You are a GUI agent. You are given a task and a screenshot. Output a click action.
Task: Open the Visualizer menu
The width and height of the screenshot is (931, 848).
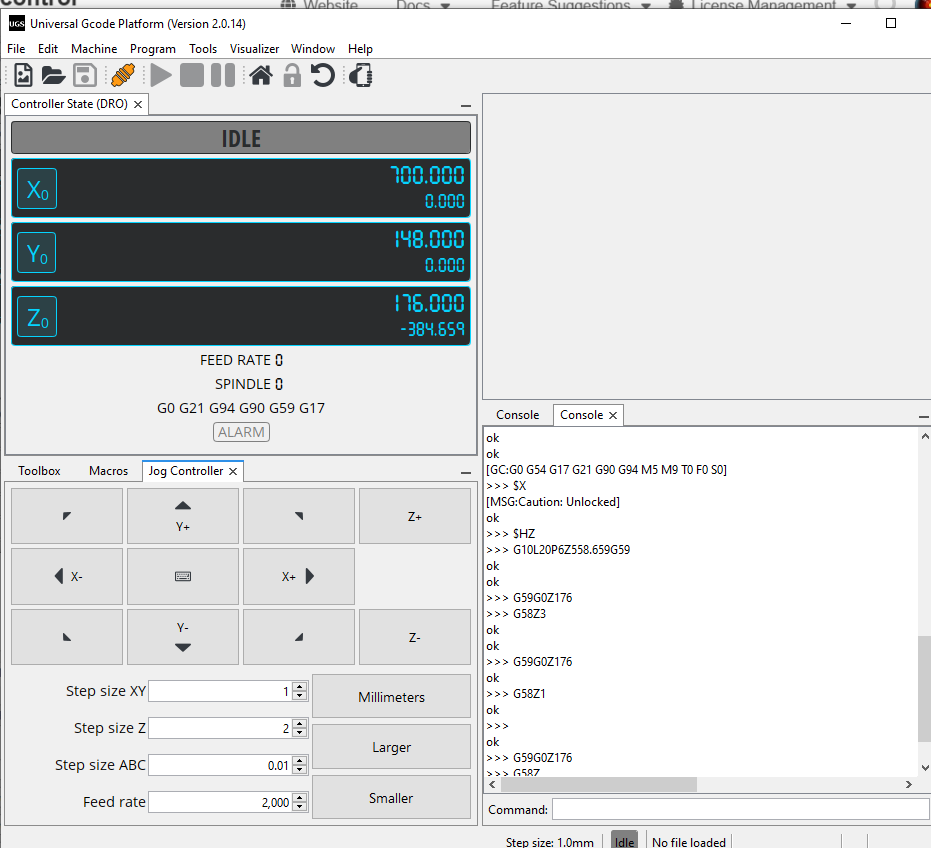click(254, 49)
